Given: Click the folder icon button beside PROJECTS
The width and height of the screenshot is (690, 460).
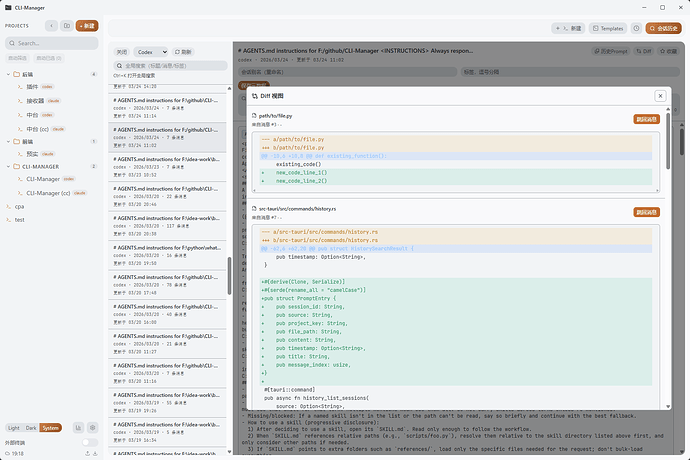Looking at the screenshot, I should (67, 26).
